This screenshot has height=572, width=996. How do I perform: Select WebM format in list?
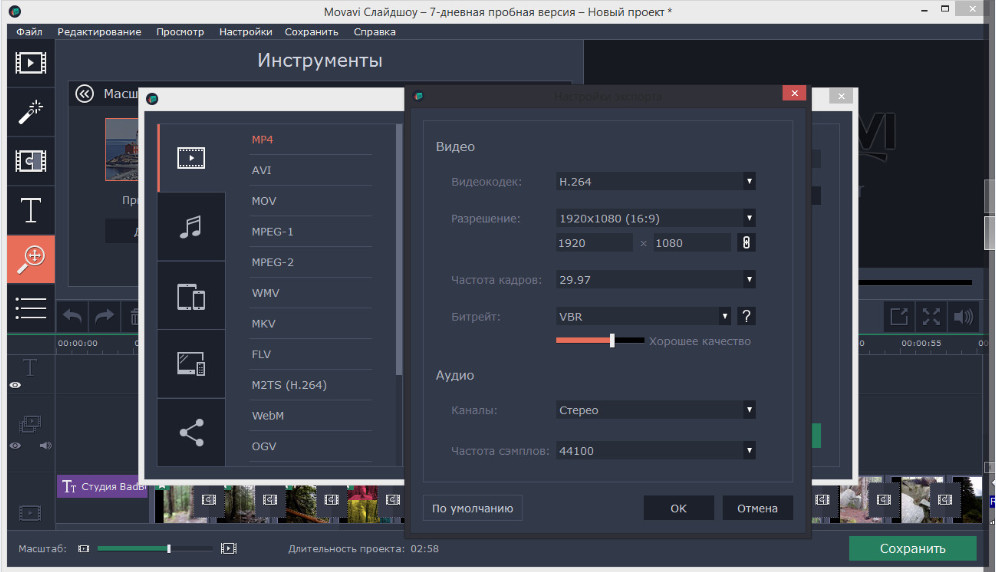(x=267, y=416)
